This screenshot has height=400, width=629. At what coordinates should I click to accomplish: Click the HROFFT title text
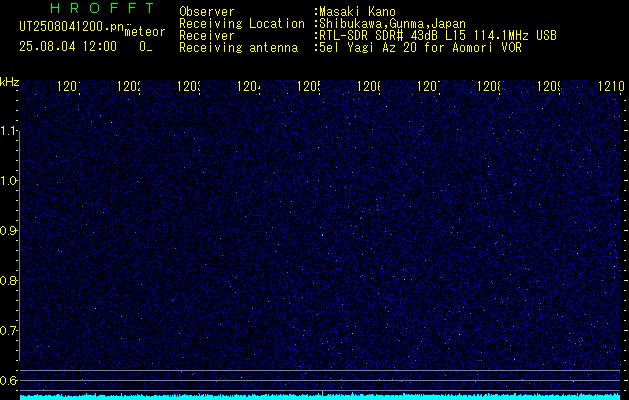pyautogui.click(x=103, y=8)
